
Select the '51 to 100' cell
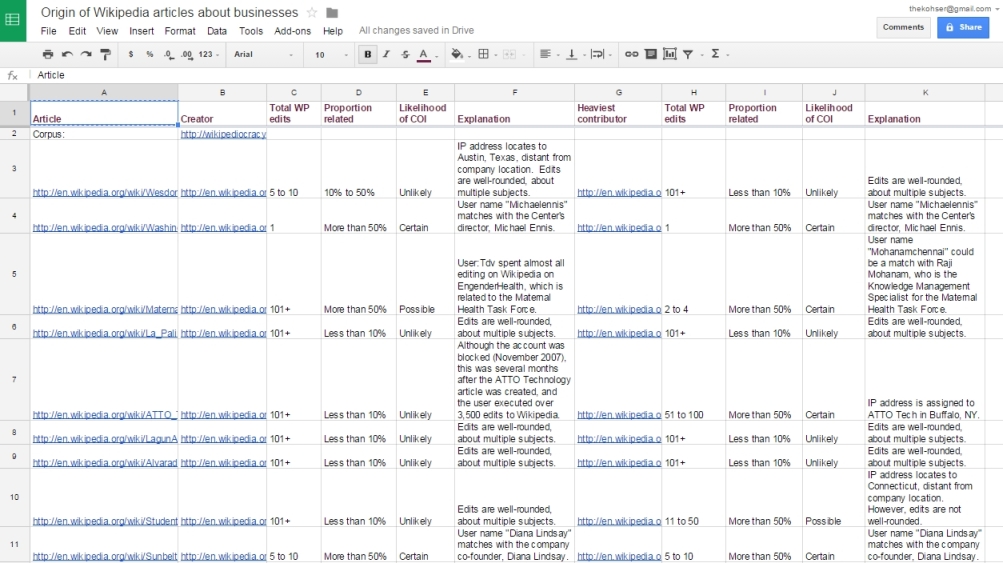693,379
